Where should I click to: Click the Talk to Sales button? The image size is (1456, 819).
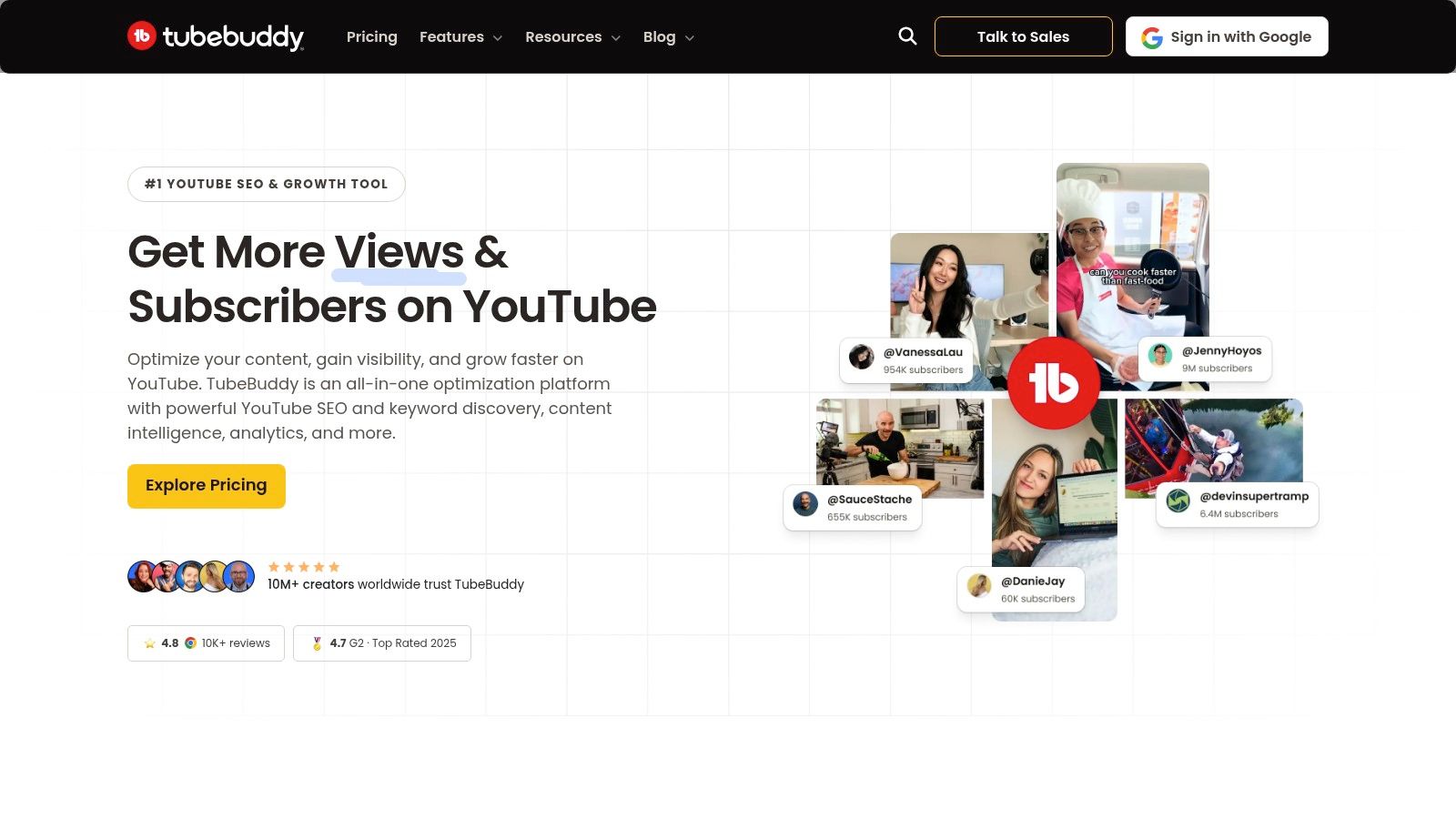tap(1024, 36)
